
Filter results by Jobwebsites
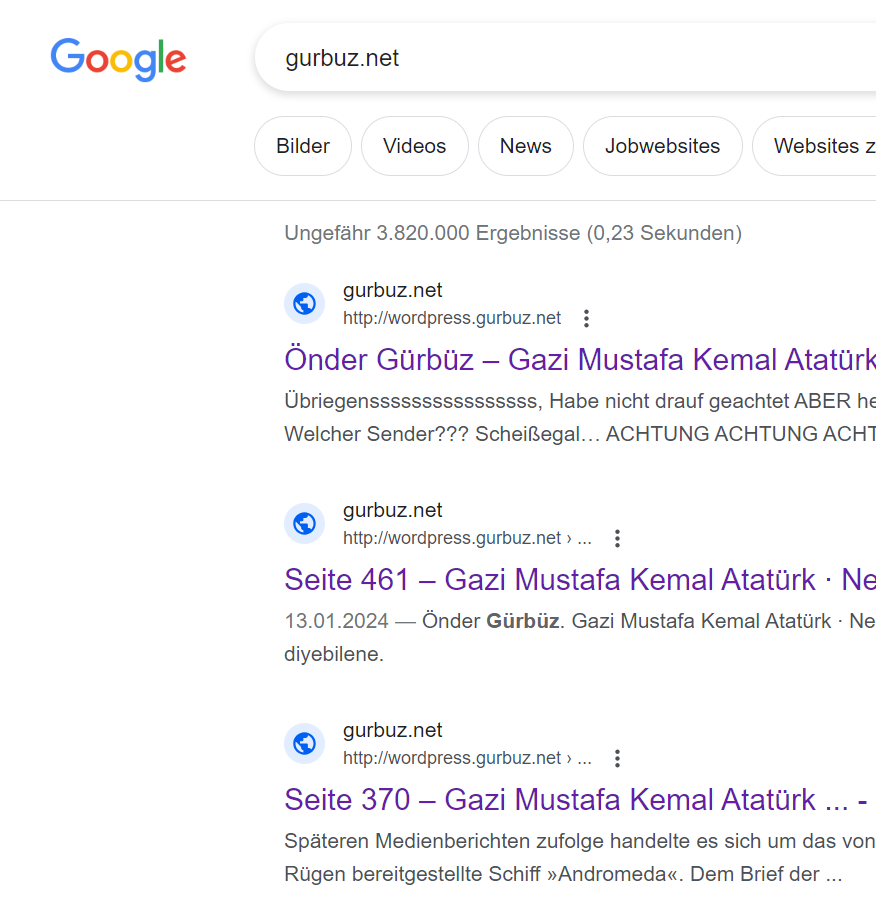(662, 146)
